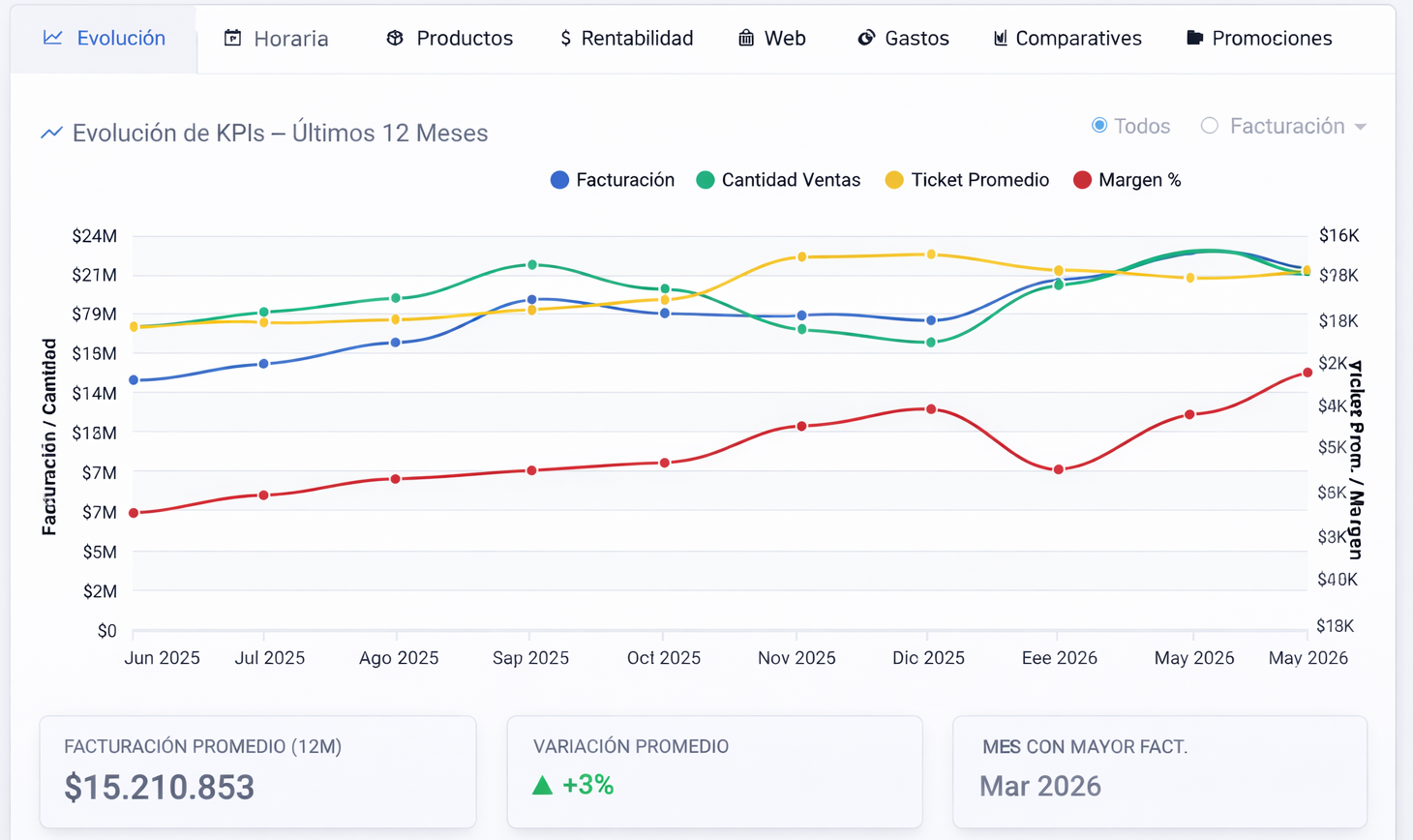1413x840 pixels.
Task: Click the Nov 2025 axis label
Action: point(797,658)
